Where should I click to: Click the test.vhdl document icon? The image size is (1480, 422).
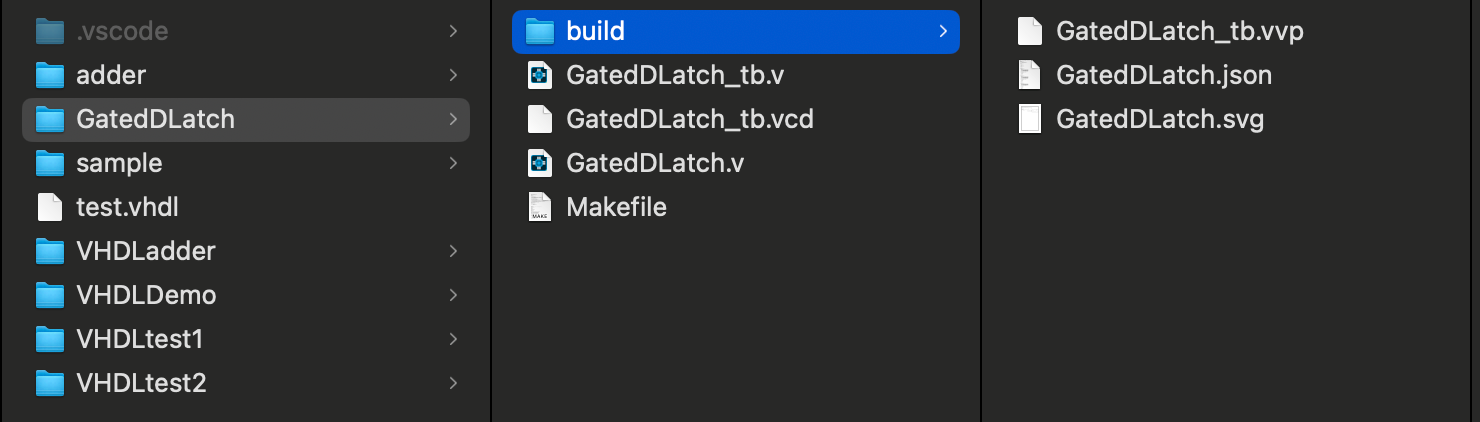tap(49, 207)
